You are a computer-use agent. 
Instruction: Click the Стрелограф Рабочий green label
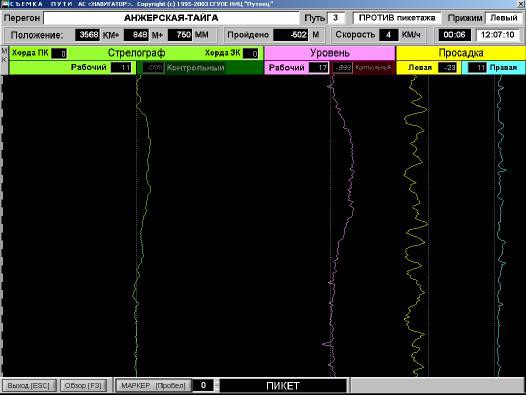(89, 67)
